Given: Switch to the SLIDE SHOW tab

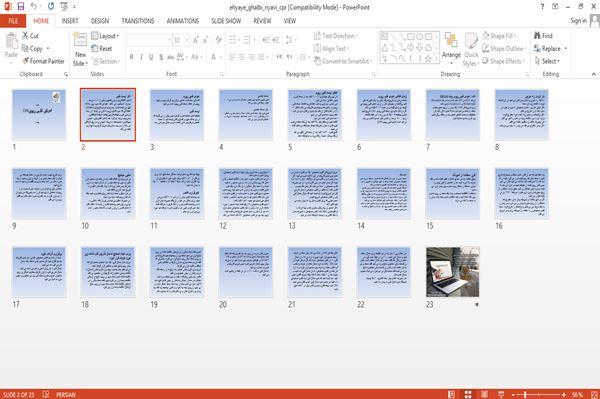Looking at the screenshot, I should [226, 21].
